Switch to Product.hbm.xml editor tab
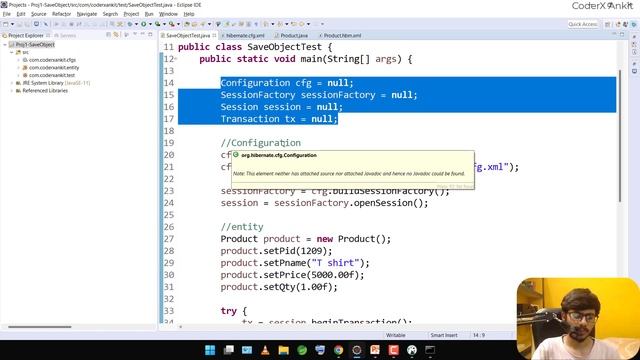Viewport: 640px width, 360px height. point(340,36)
